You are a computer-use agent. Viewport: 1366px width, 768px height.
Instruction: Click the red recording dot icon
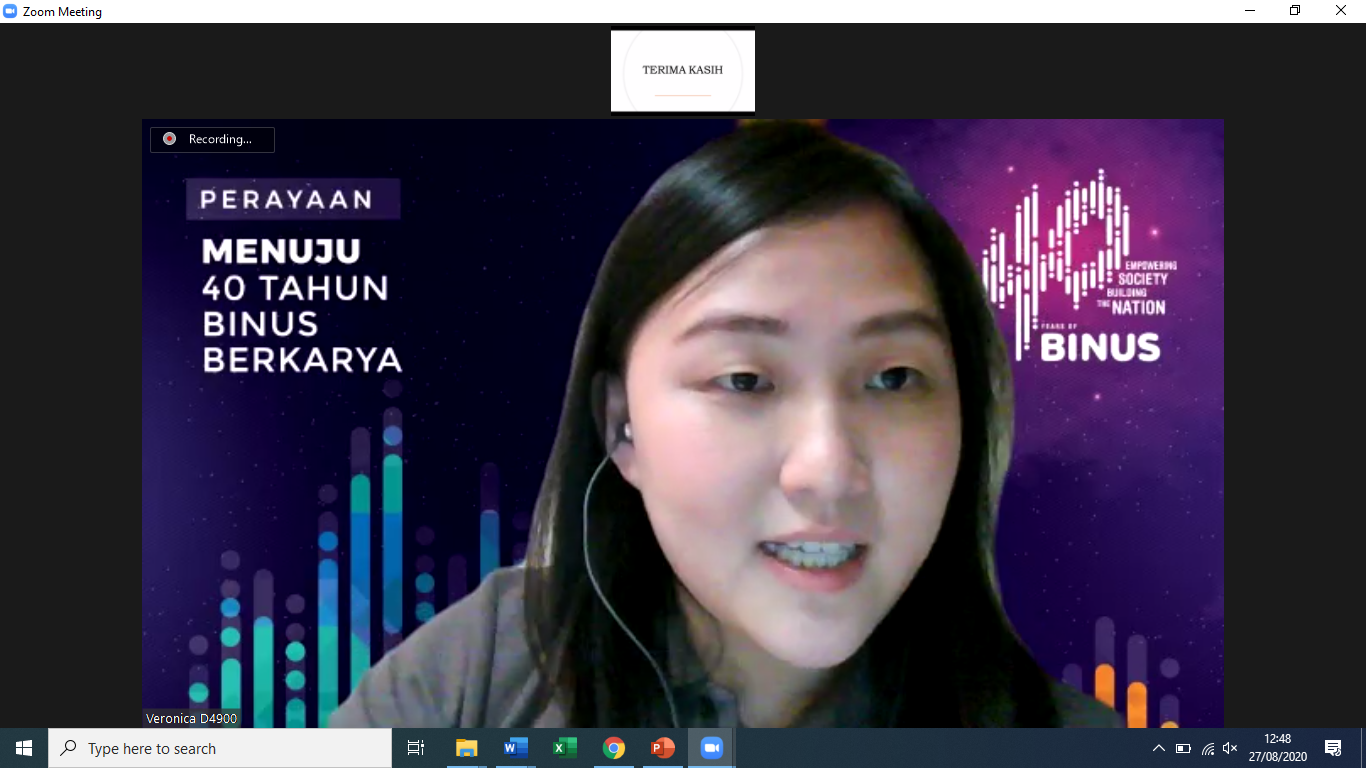pyautogui.click(x=169, y=139)
